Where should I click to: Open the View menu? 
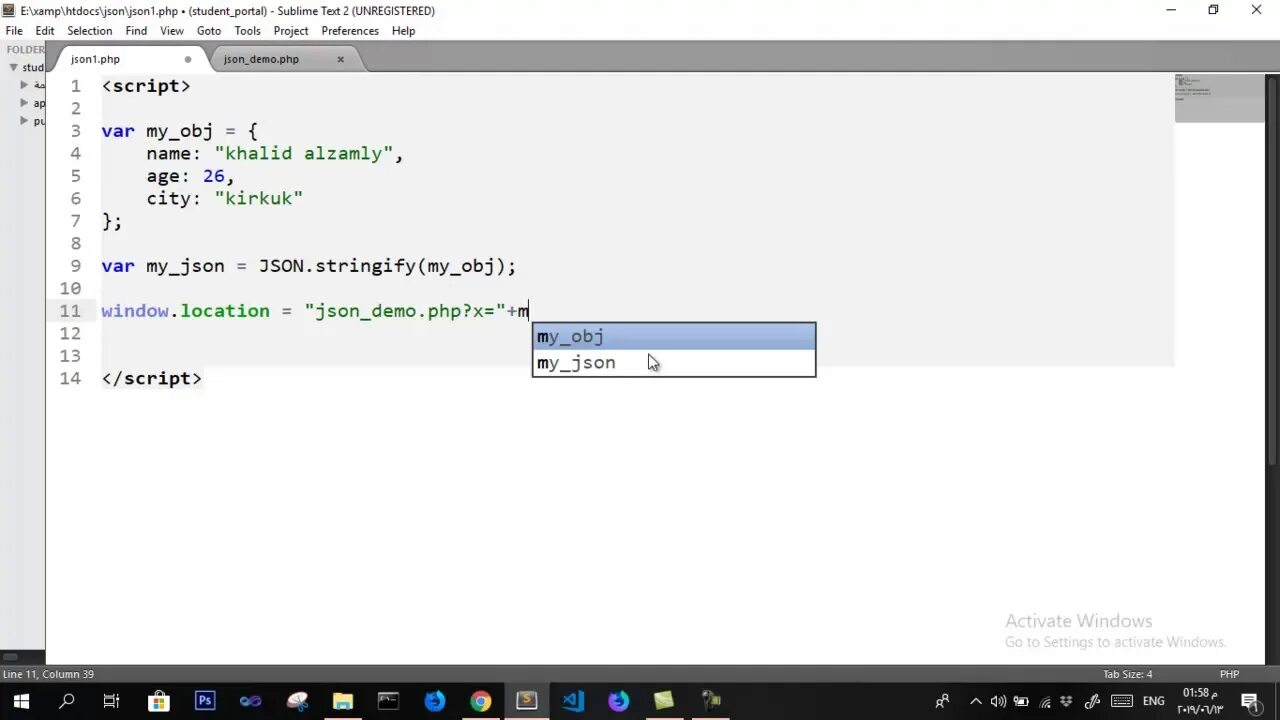tap(172, 31)
